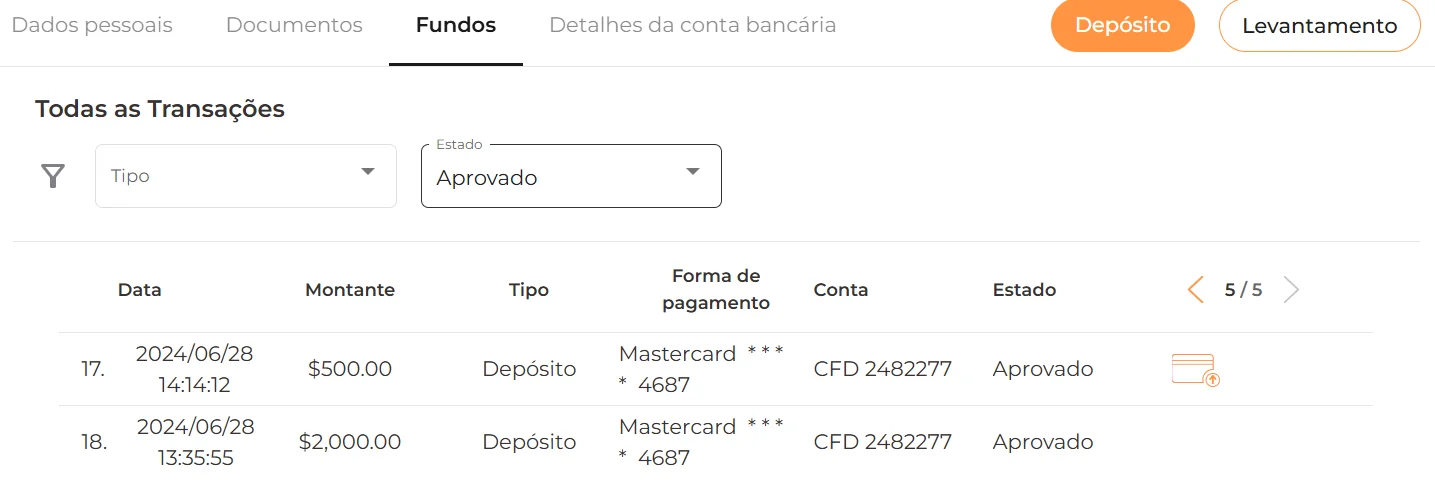Select the $500.00 deposit row

pos(350,369)
